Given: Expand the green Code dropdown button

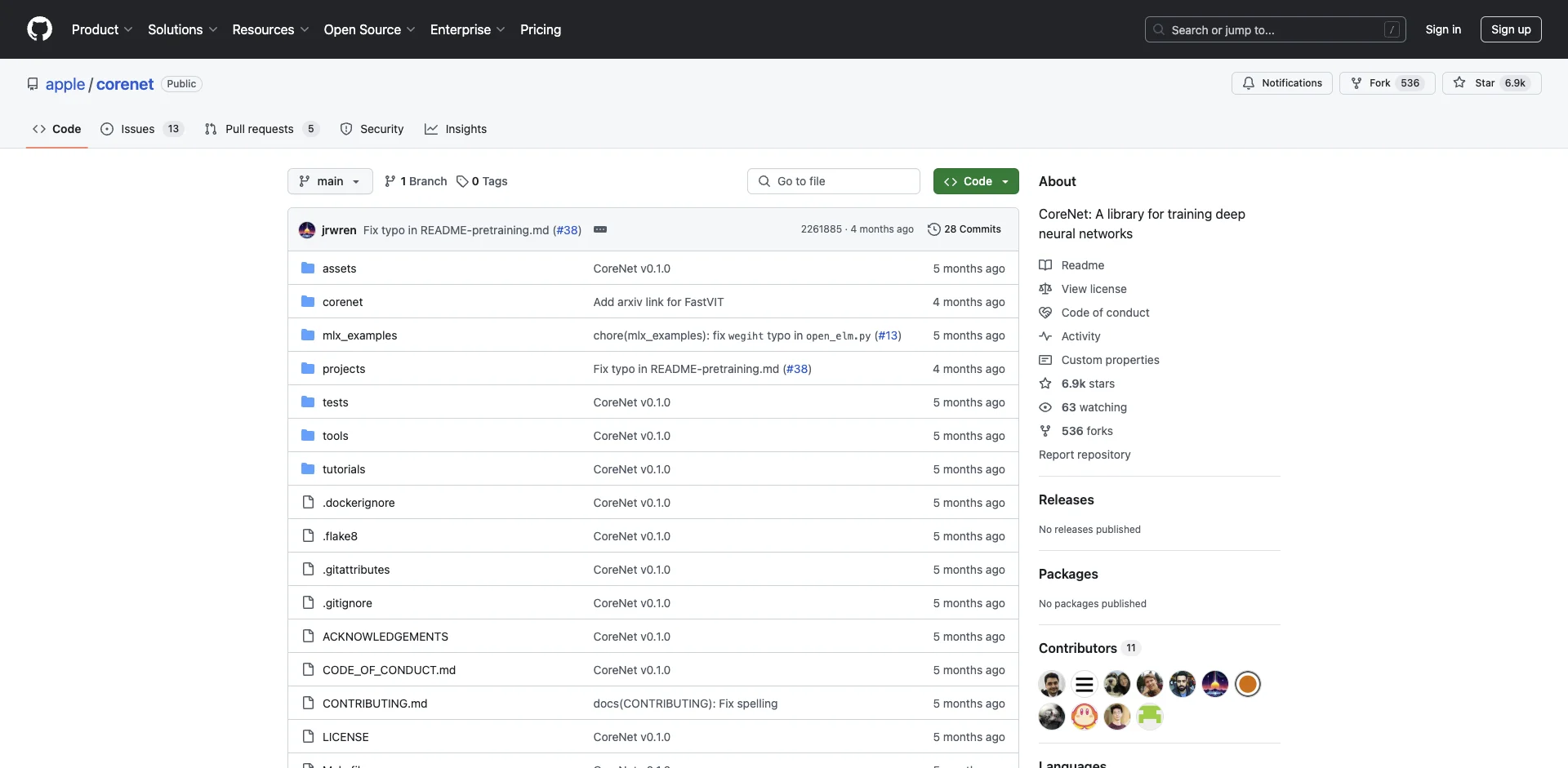Looking at the screenshot, I should pos(976,181).
